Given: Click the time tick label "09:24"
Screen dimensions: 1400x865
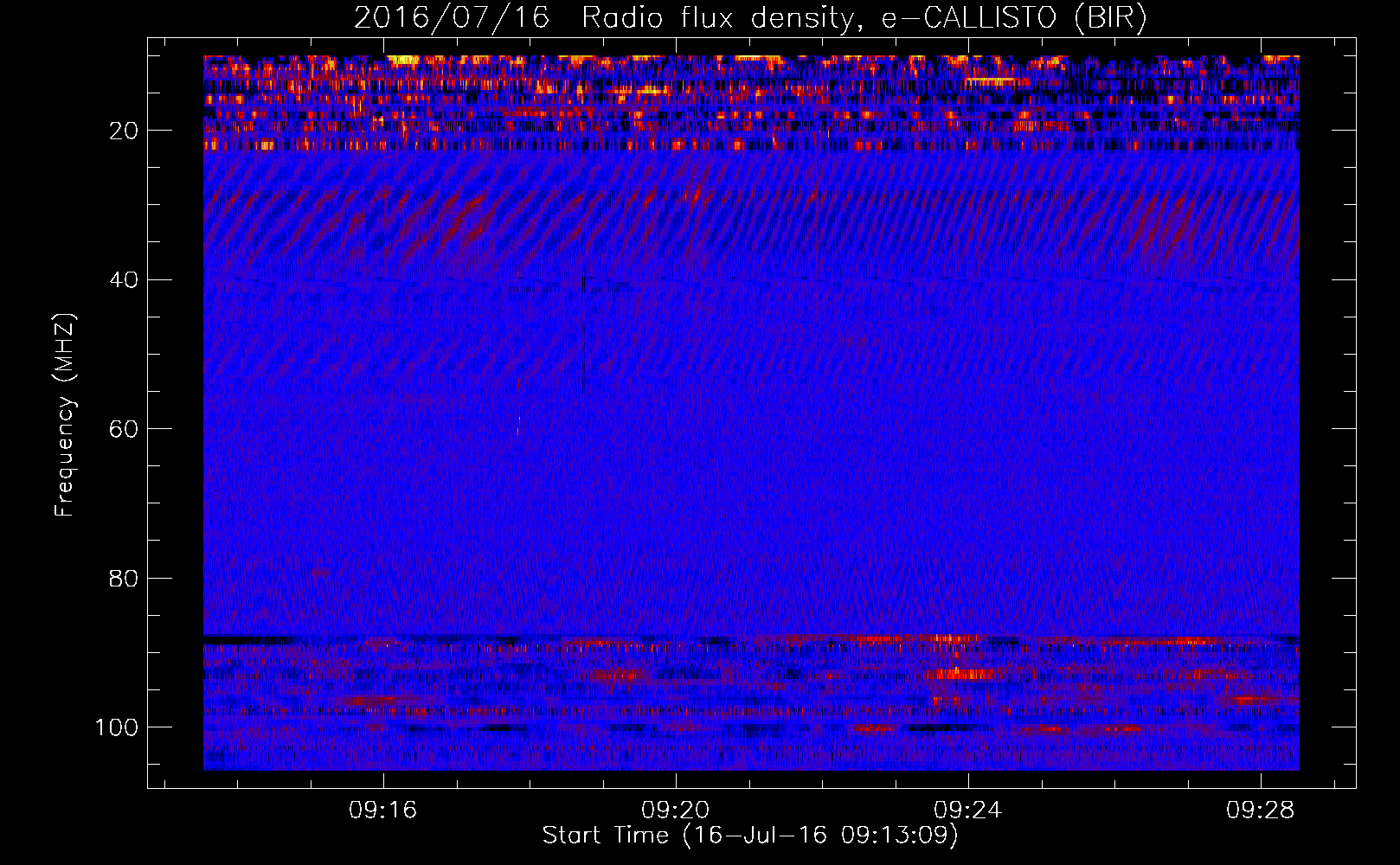Looking at the screenshot, I should [x=967, y=810].
